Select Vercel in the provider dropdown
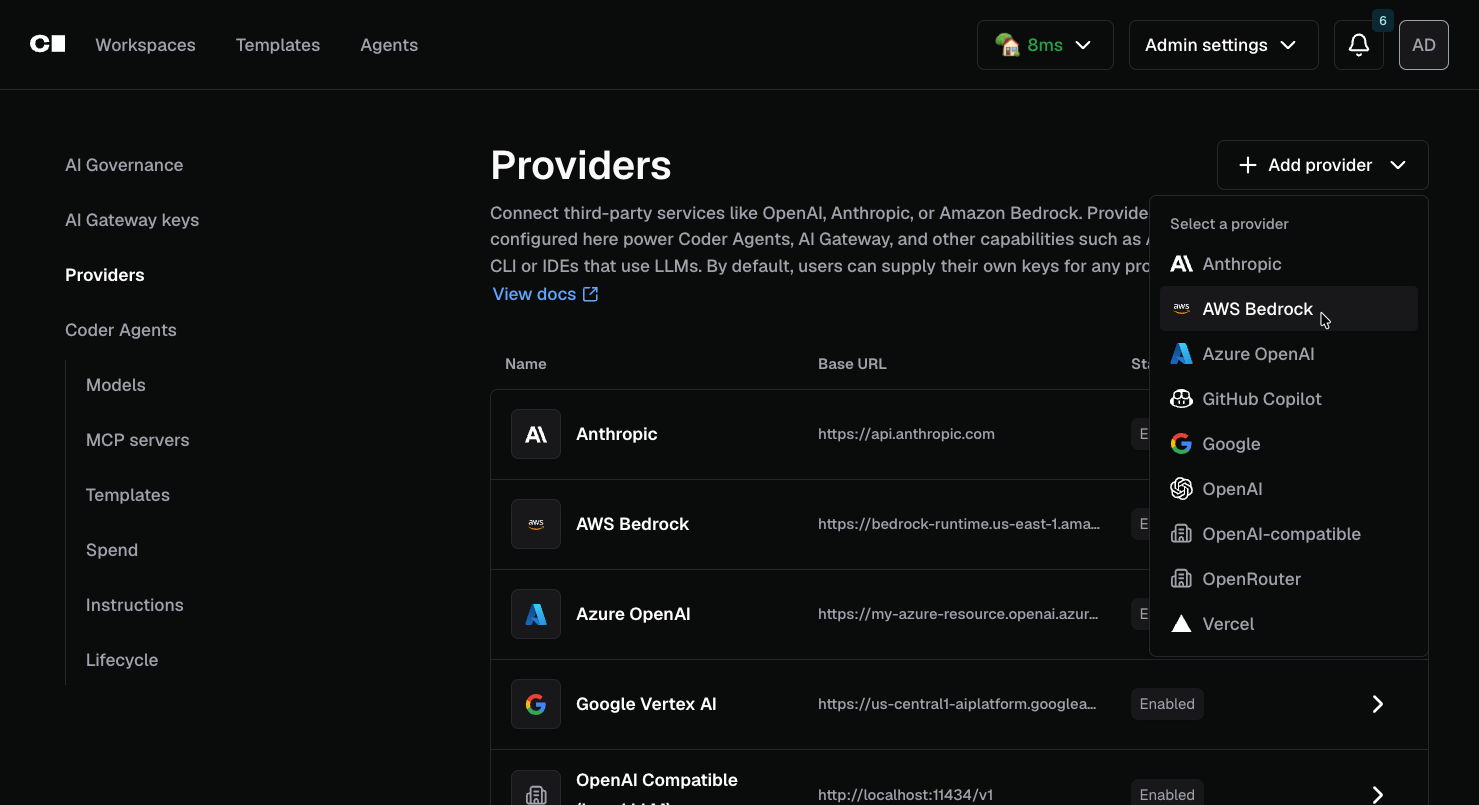The height and width of the screenshot is (805, 1479). pyautogui.click(x=1288, y=624)
